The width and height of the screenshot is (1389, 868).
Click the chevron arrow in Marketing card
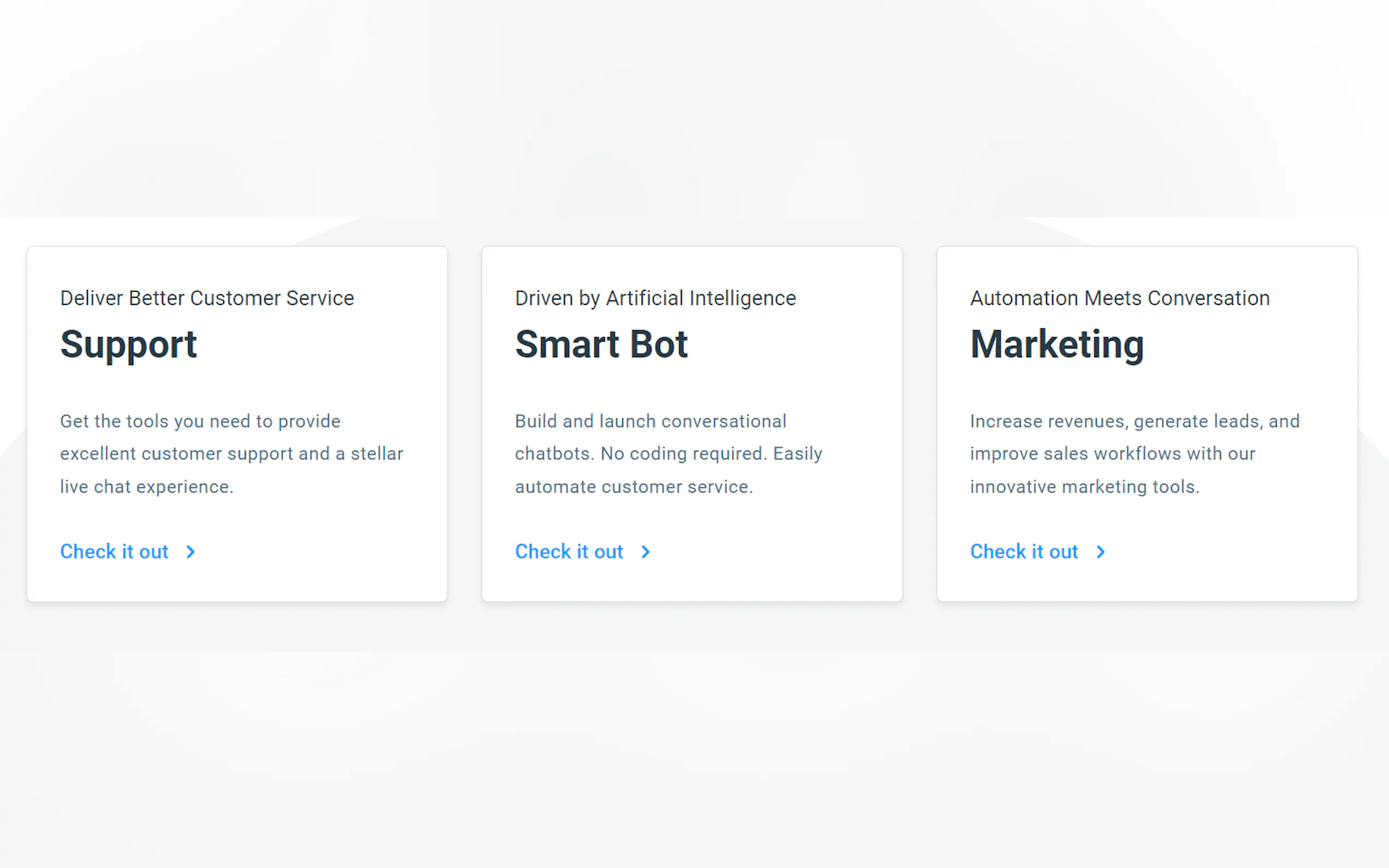tap(1100, 552)
